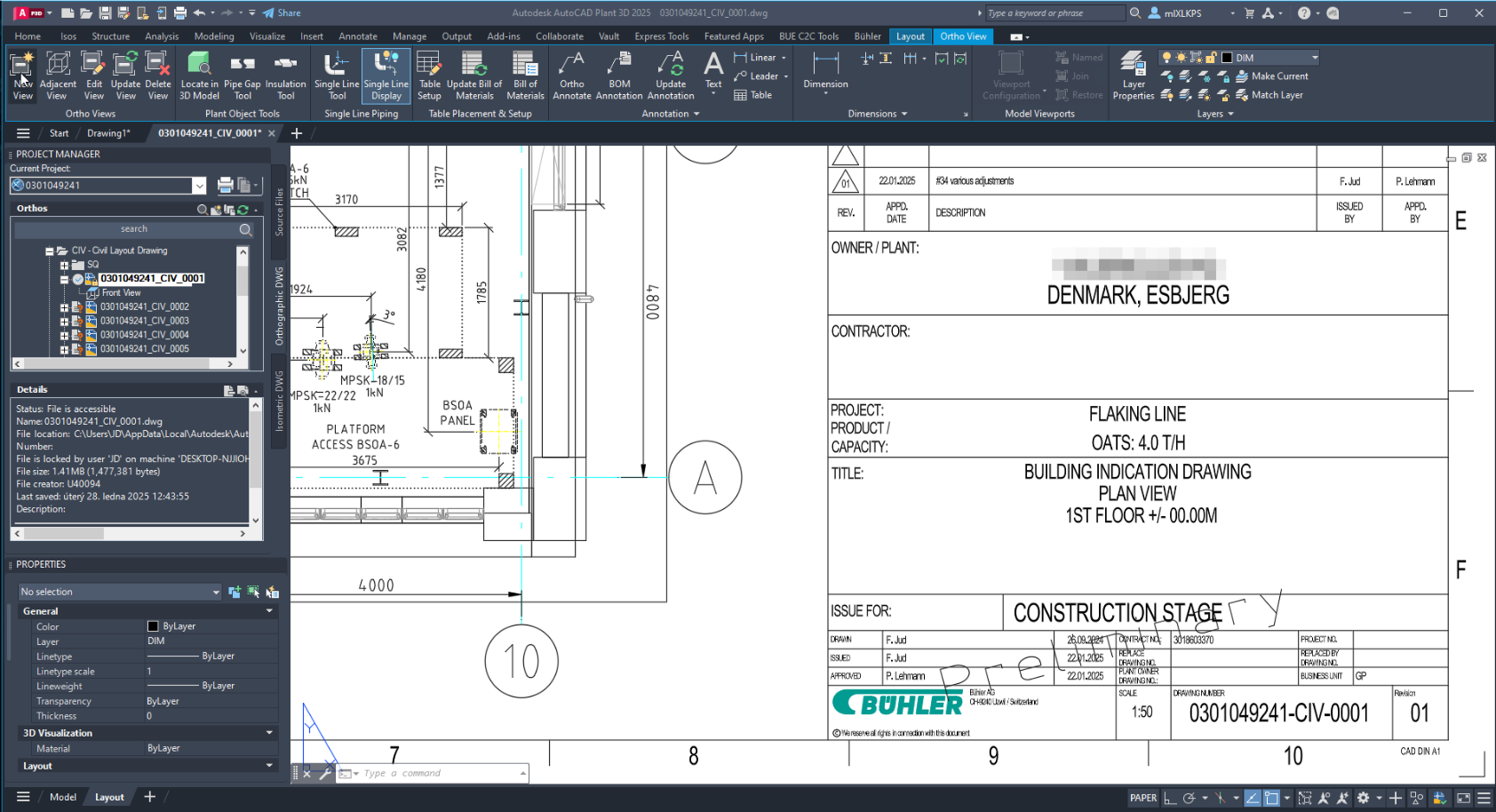Viewport: 1496px width, 812px height.
Task: Click the Clean Screen icon in the status bar
Action: (1463, 798)
